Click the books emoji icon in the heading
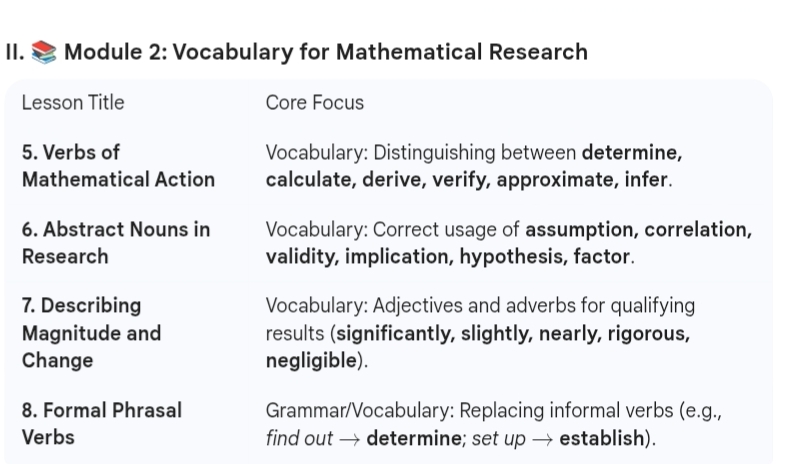Screen dimensions: 794x464 pyautogui.click(x=45, y=52)
